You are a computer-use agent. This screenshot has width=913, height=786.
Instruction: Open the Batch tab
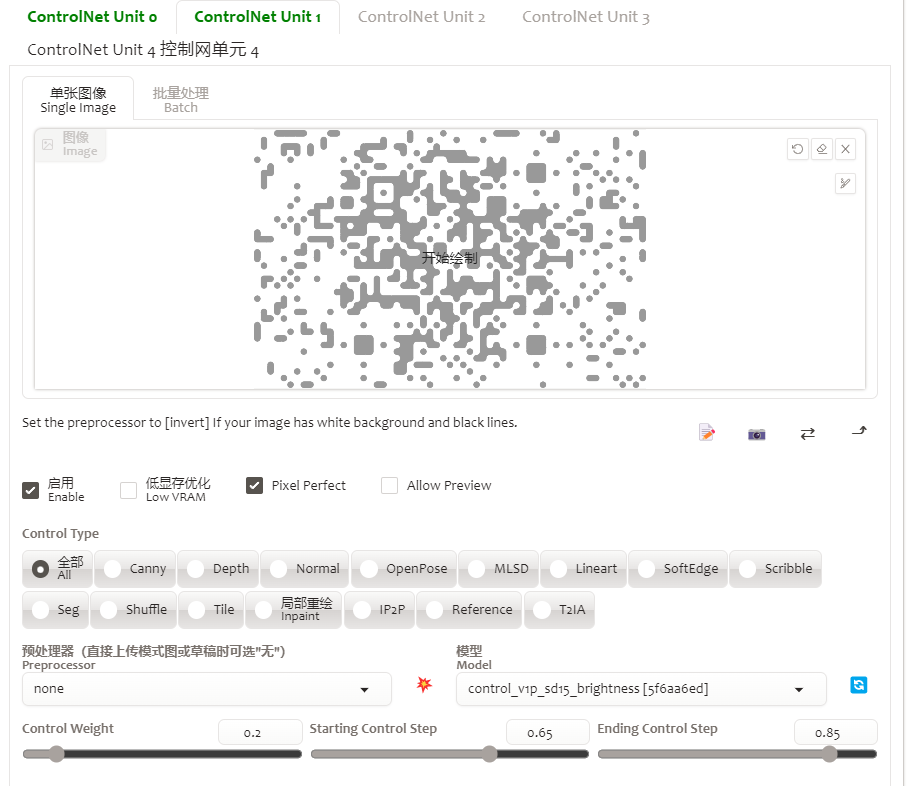pyautogui.click(x=181, y=100)
